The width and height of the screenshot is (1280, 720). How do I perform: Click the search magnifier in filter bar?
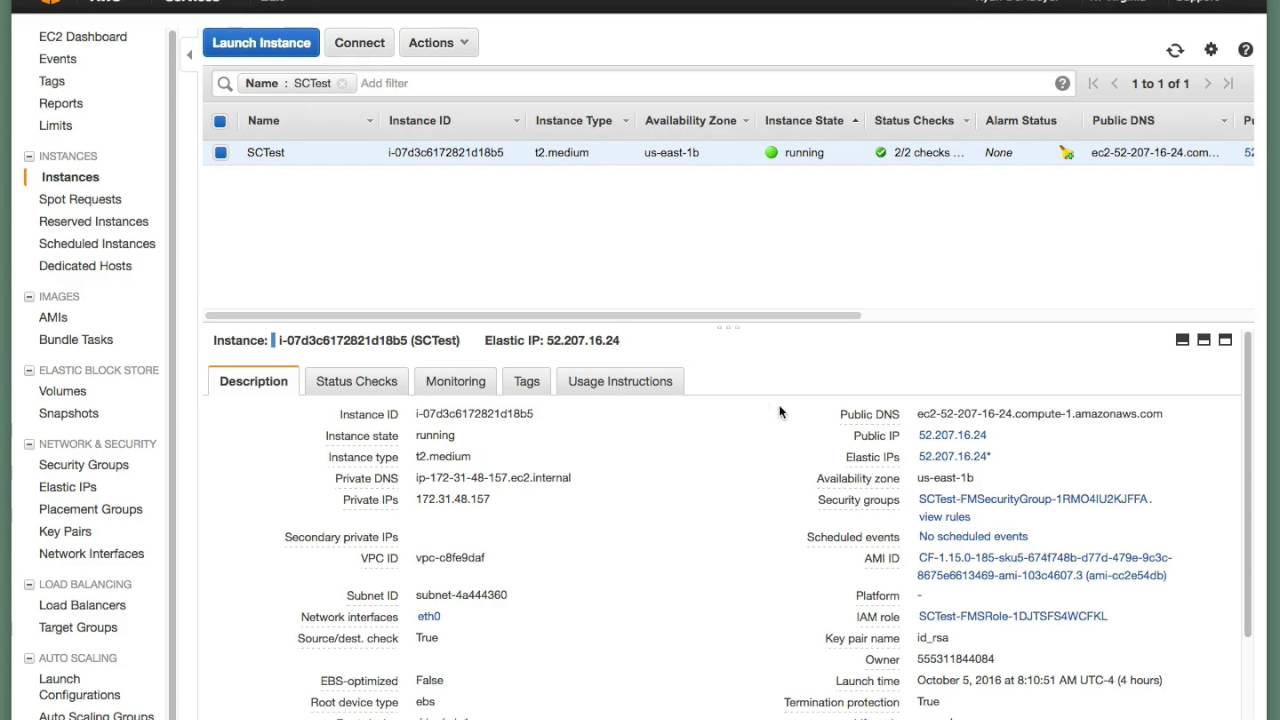[225, 84]
